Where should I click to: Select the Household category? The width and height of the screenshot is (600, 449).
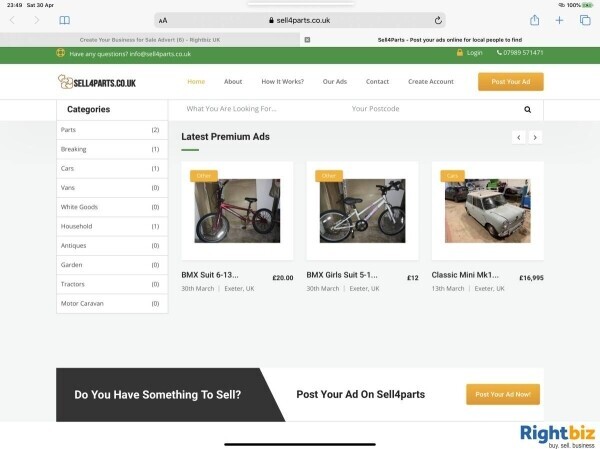pos(112,227)
